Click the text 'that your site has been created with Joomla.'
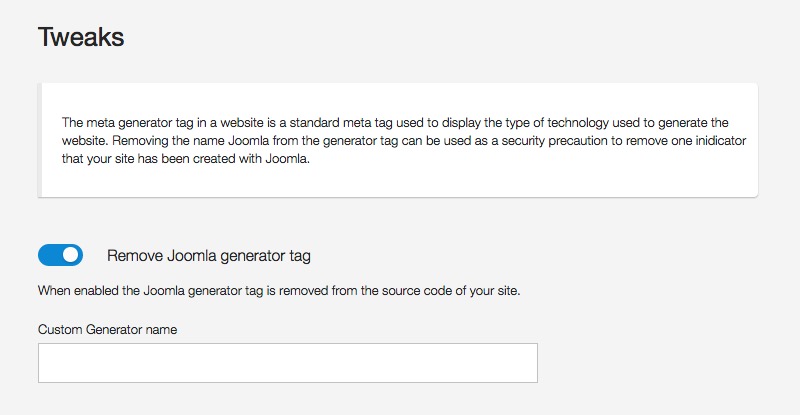Screen dimensions: 800x415 click(186, 159)
